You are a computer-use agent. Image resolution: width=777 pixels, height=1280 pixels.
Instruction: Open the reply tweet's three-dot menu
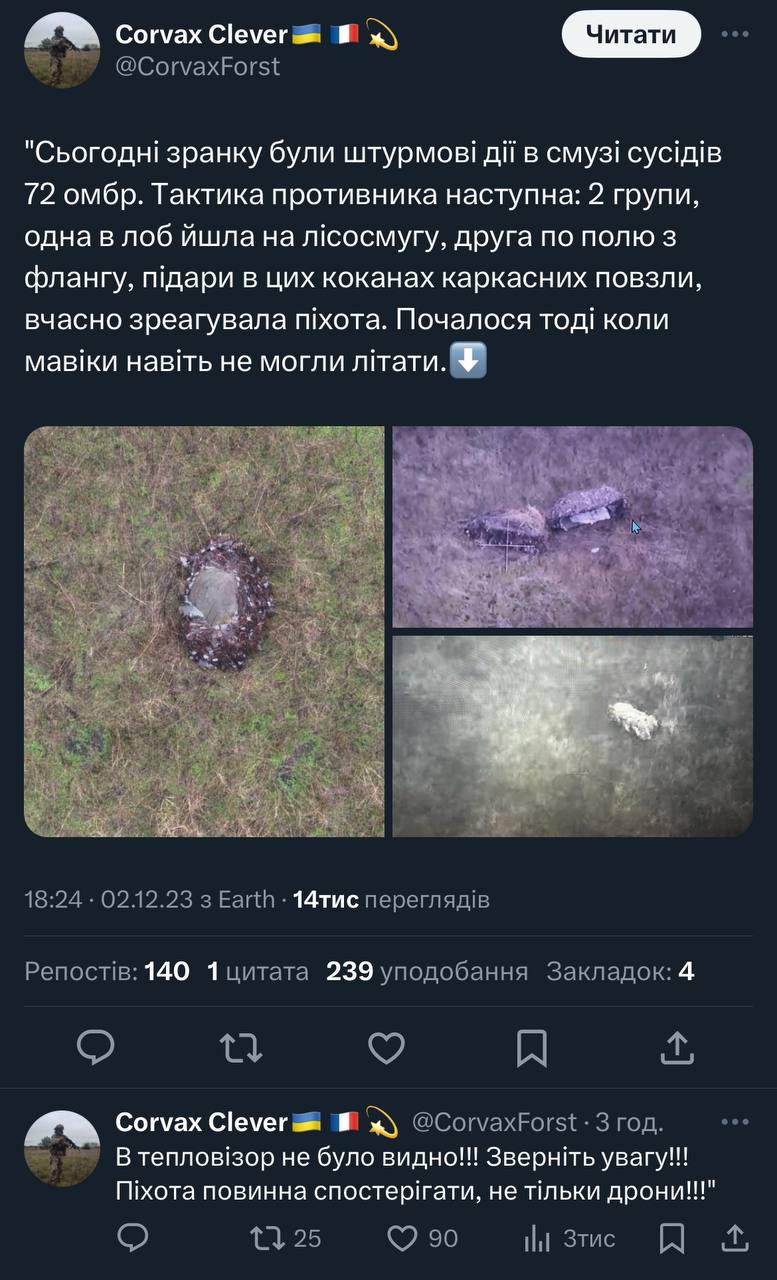coord(735,1122)
